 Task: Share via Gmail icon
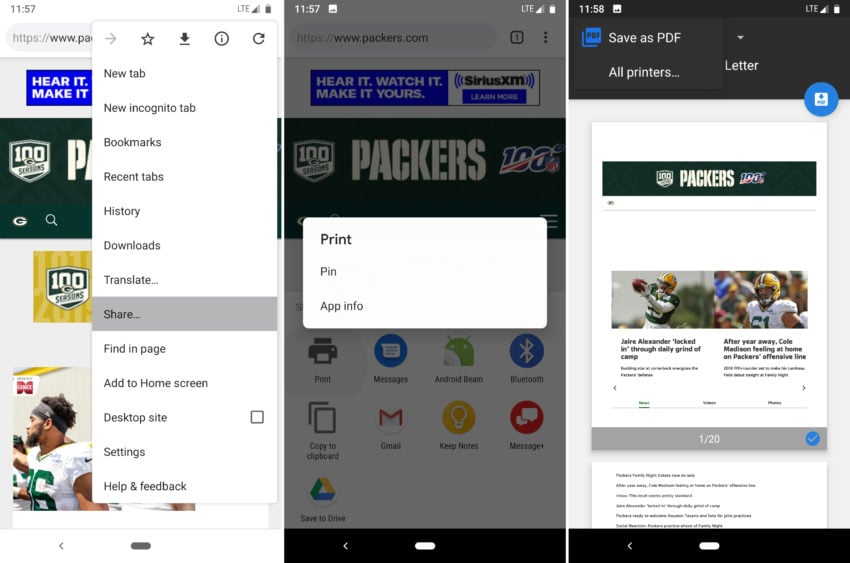[390, 418]
